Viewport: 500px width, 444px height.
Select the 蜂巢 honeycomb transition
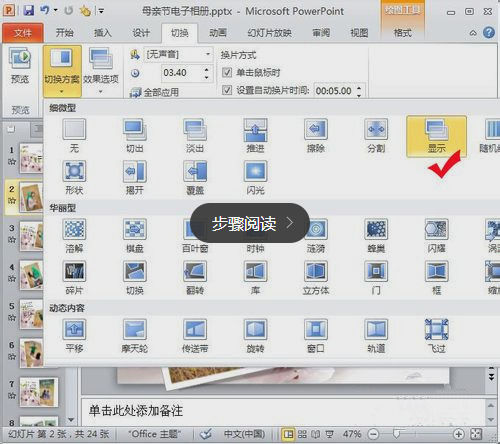point(376,236)
